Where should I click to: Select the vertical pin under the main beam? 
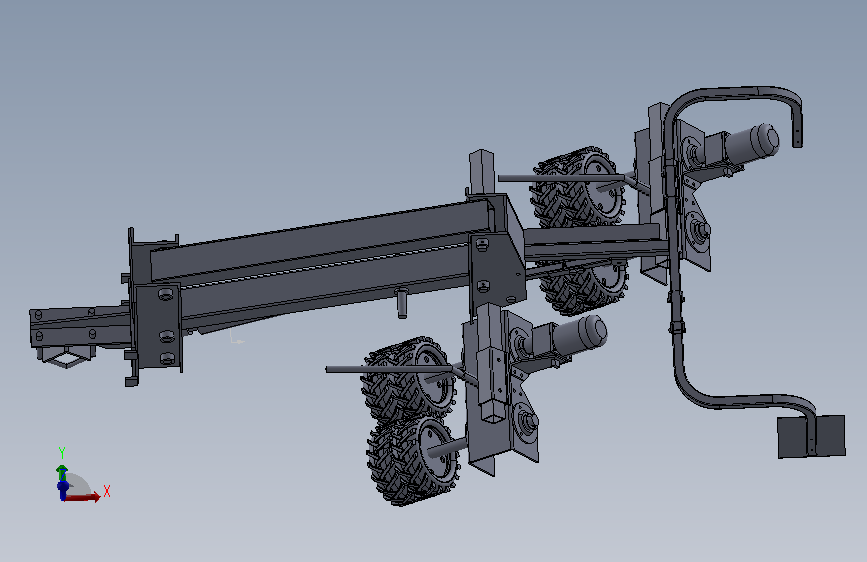point(403,303)
